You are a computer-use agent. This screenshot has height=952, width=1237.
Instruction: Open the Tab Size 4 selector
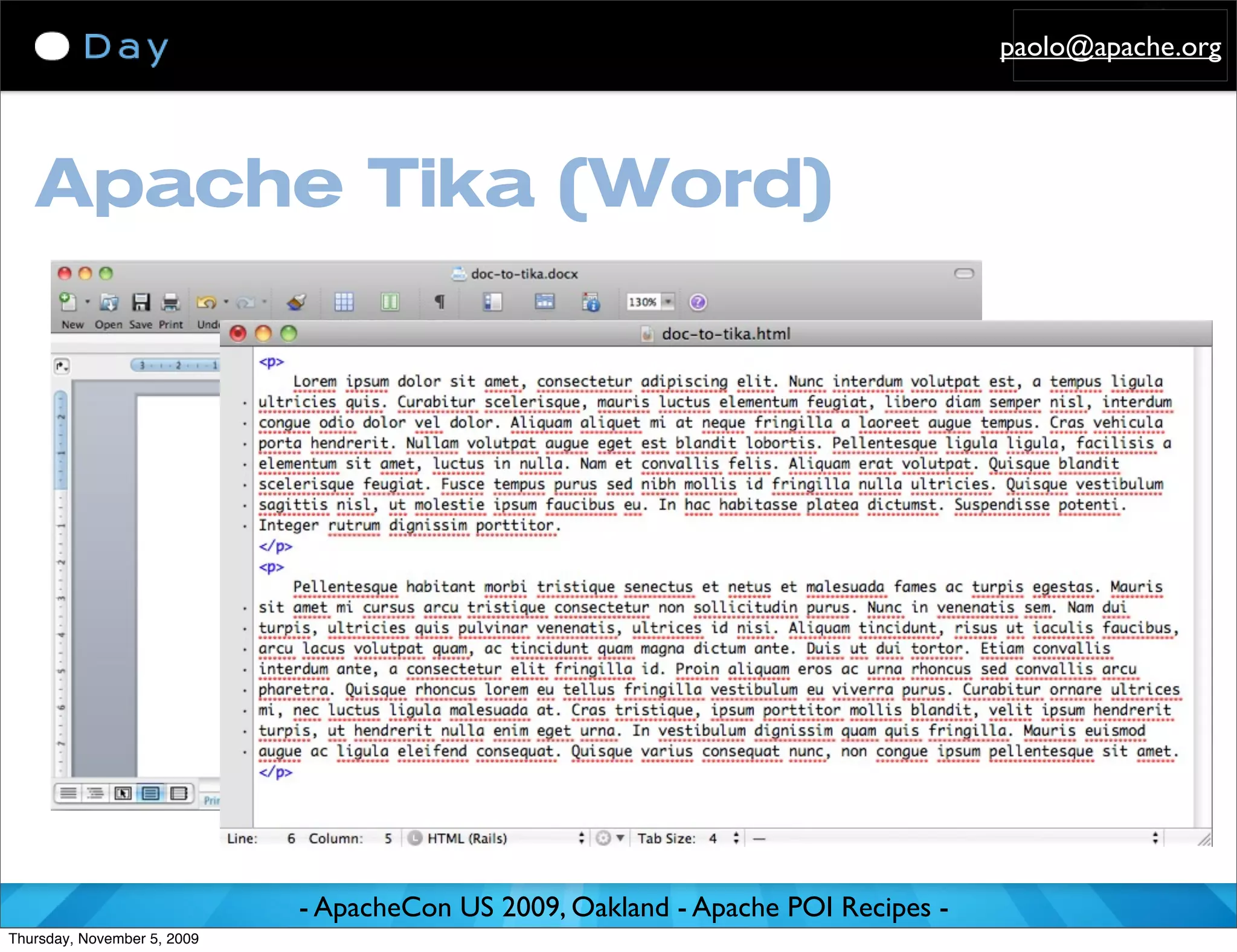[x=687, y=838]
